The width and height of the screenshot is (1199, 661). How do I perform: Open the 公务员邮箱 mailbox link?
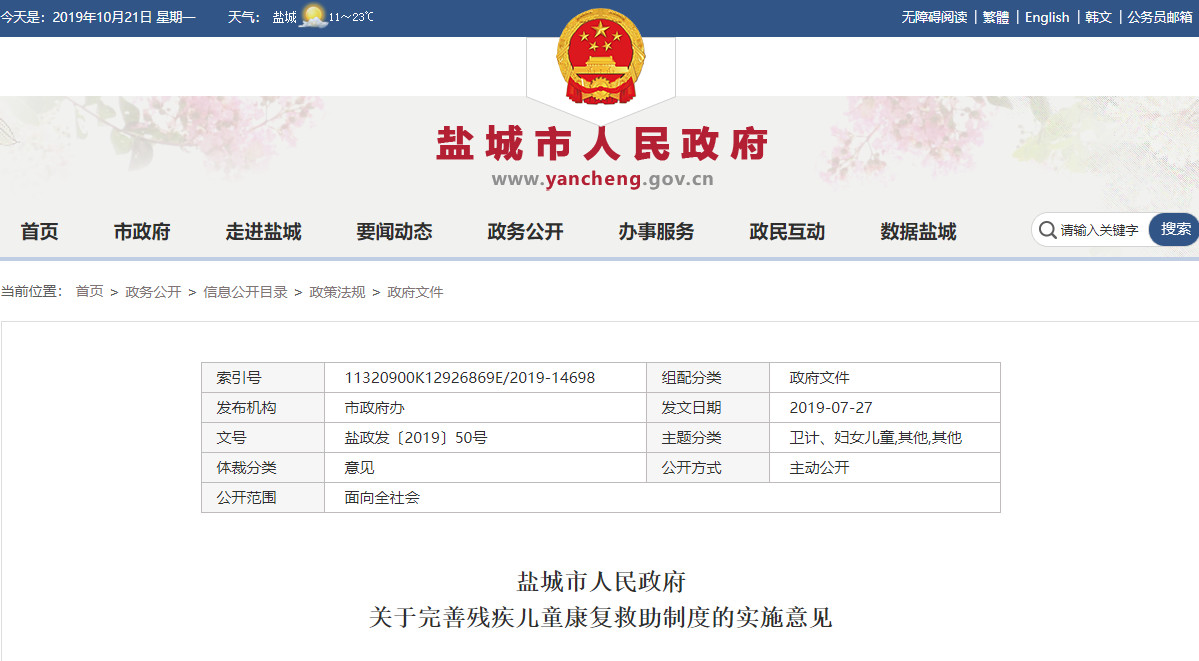click(x=1160, y=17)
